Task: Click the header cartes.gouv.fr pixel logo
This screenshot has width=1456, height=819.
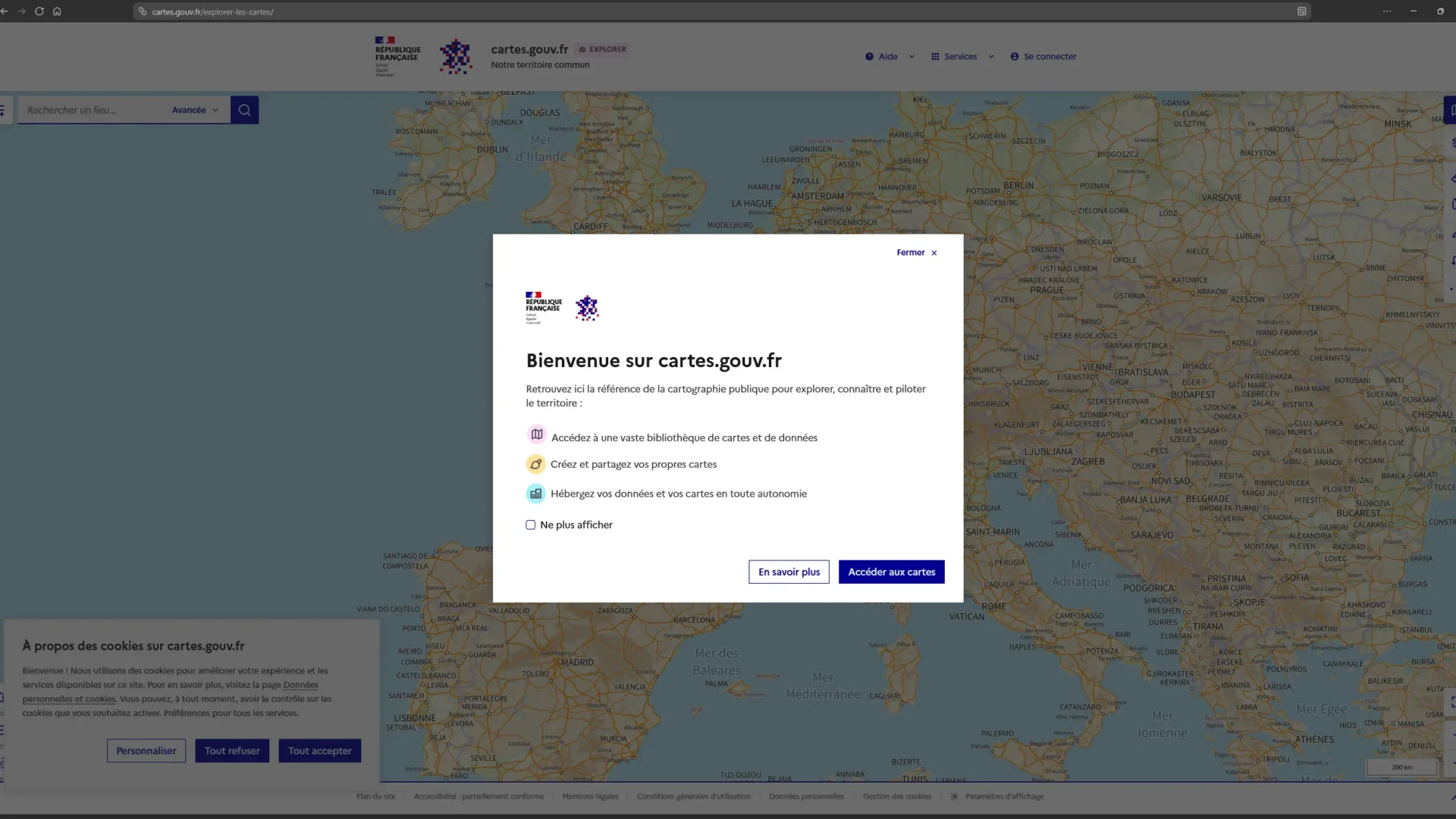Action: (x=456, y=56)
